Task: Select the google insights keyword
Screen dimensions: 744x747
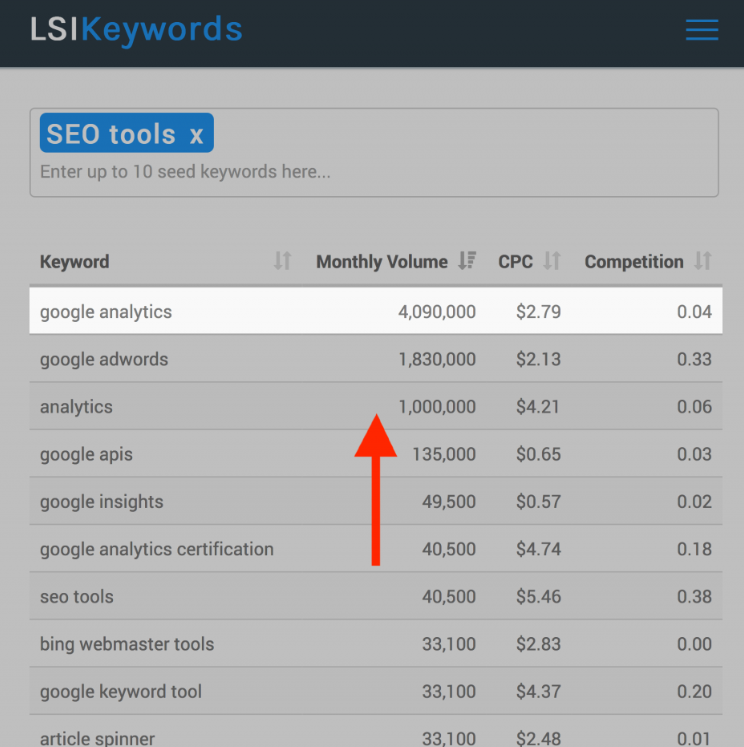Action: 101,502
